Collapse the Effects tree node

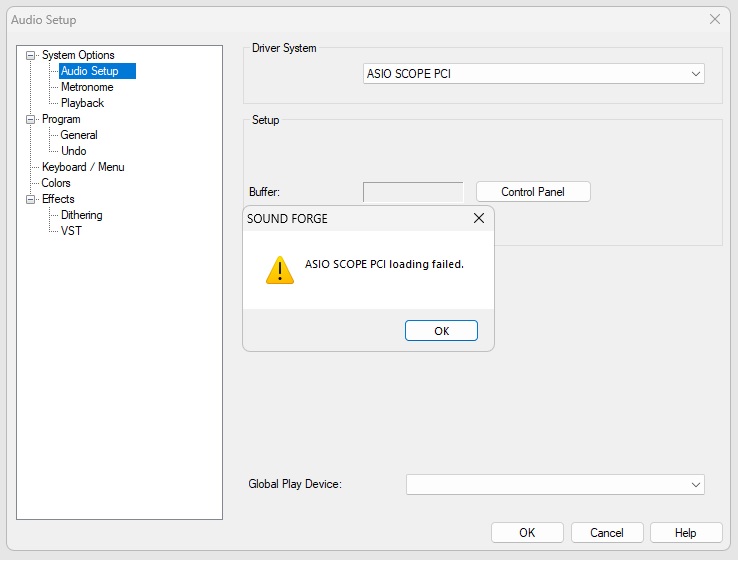click(x=31, y=200)
